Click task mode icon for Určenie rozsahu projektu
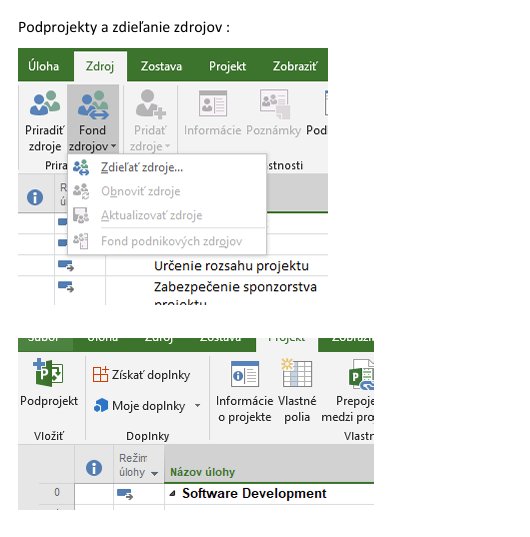Screen dimensions: 530x537 tap(66, 265)
